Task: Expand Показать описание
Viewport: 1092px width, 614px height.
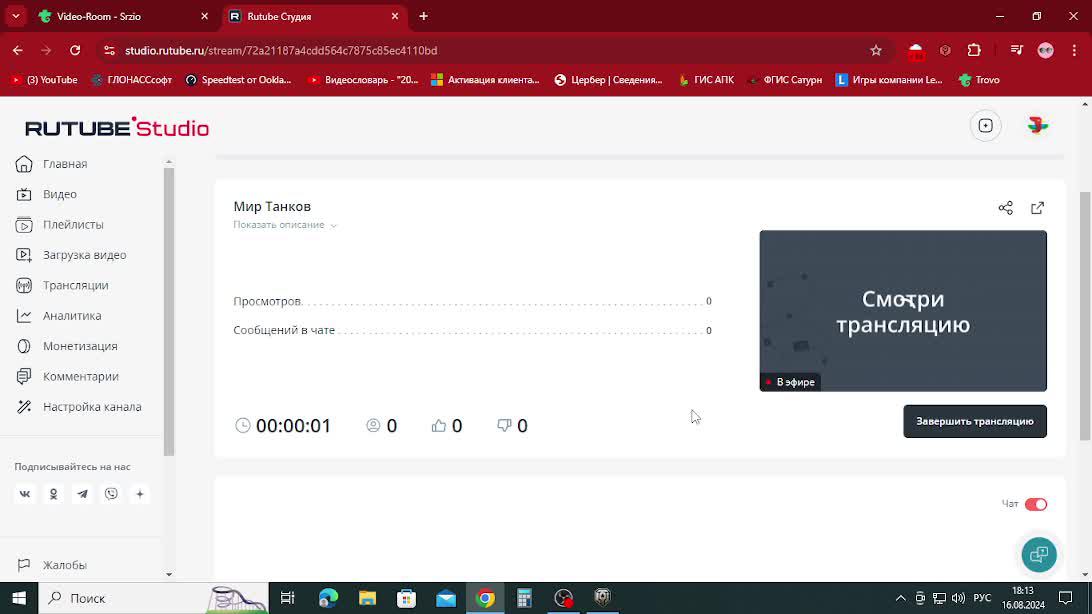Action: (x=285, y=225)
